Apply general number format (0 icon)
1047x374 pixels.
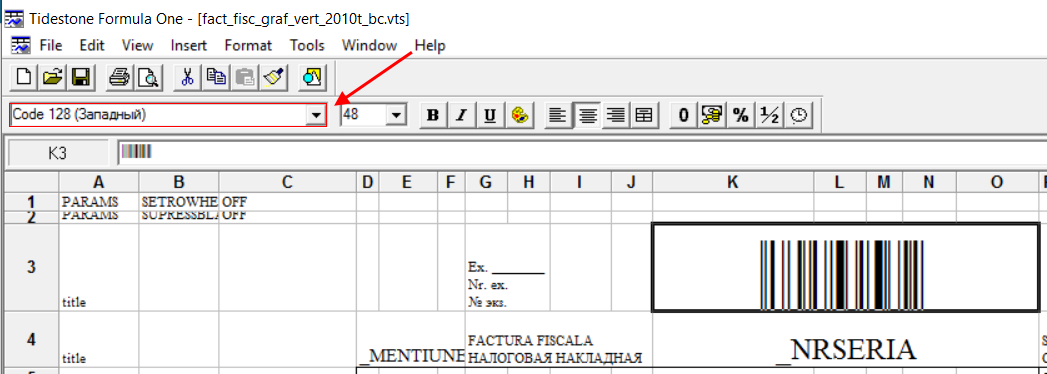(x=683, y=116)
